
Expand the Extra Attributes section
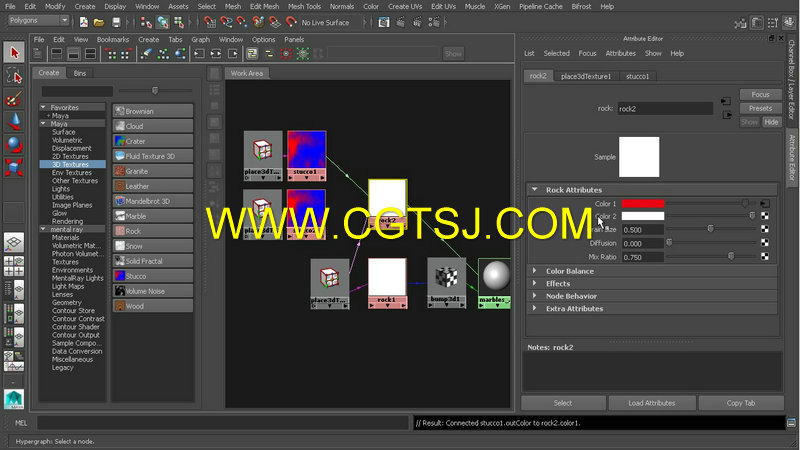(534, 308)
